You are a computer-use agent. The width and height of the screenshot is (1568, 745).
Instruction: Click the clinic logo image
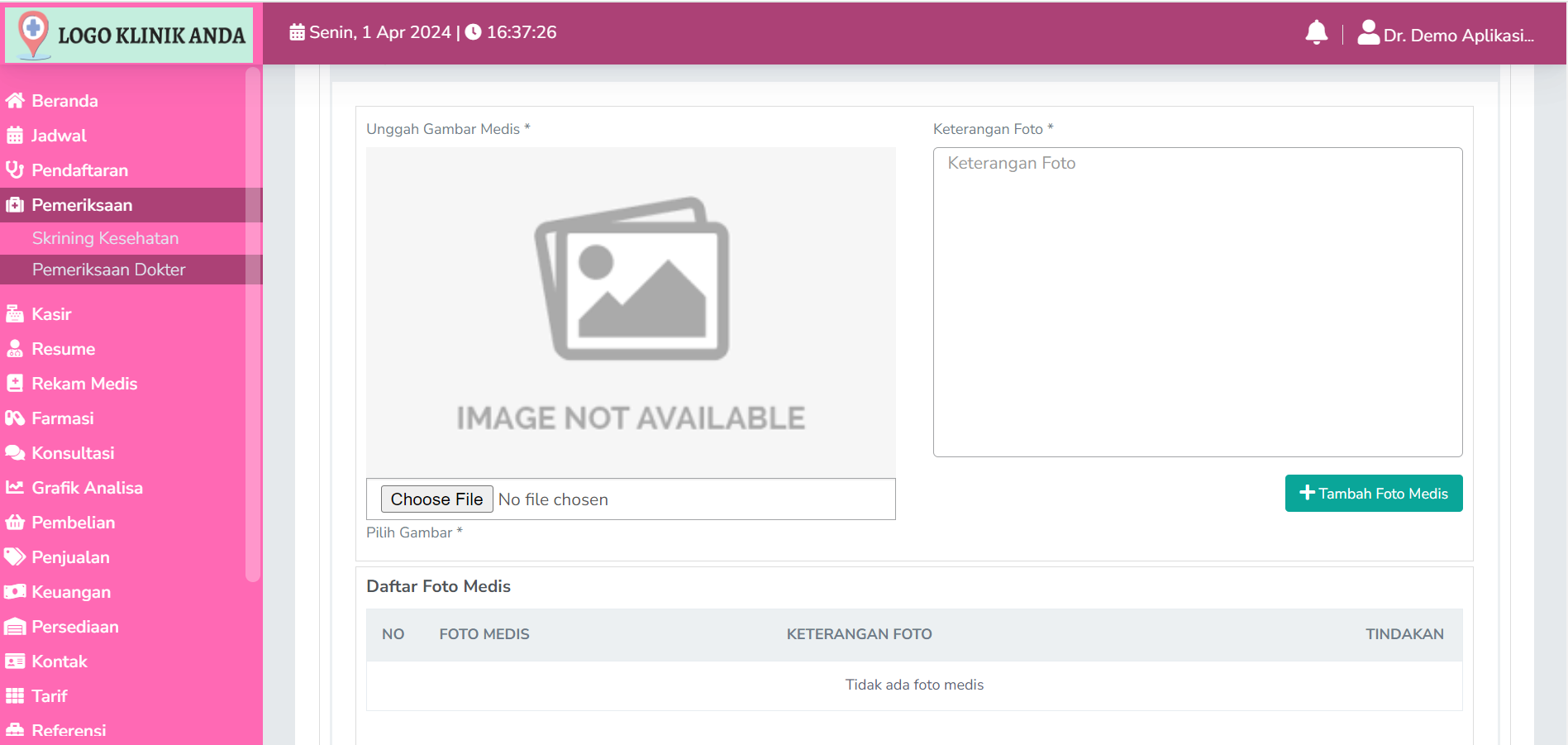tap(130, 35)
